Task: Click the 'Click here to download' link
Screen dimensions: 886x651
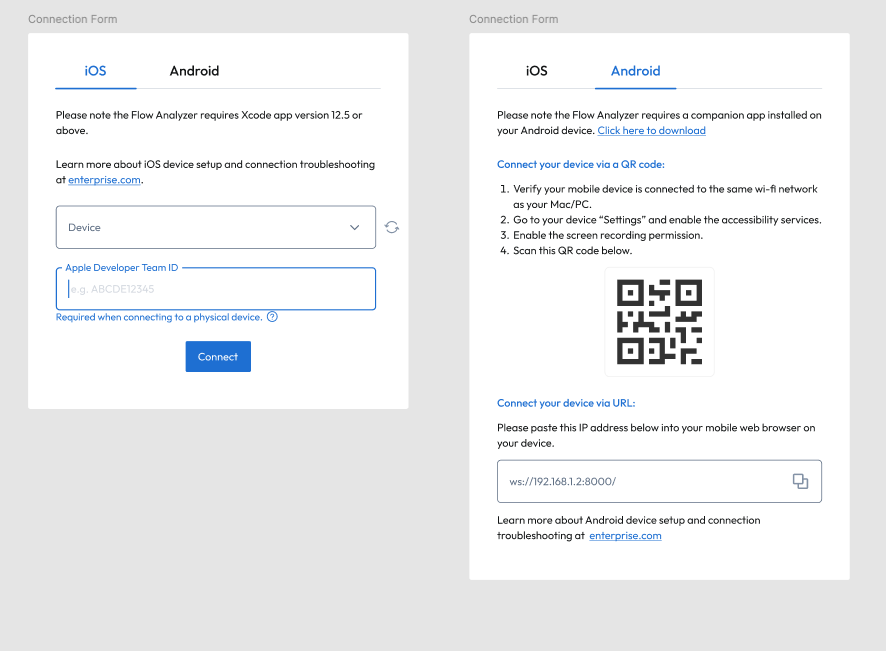Action: (651, 130)
